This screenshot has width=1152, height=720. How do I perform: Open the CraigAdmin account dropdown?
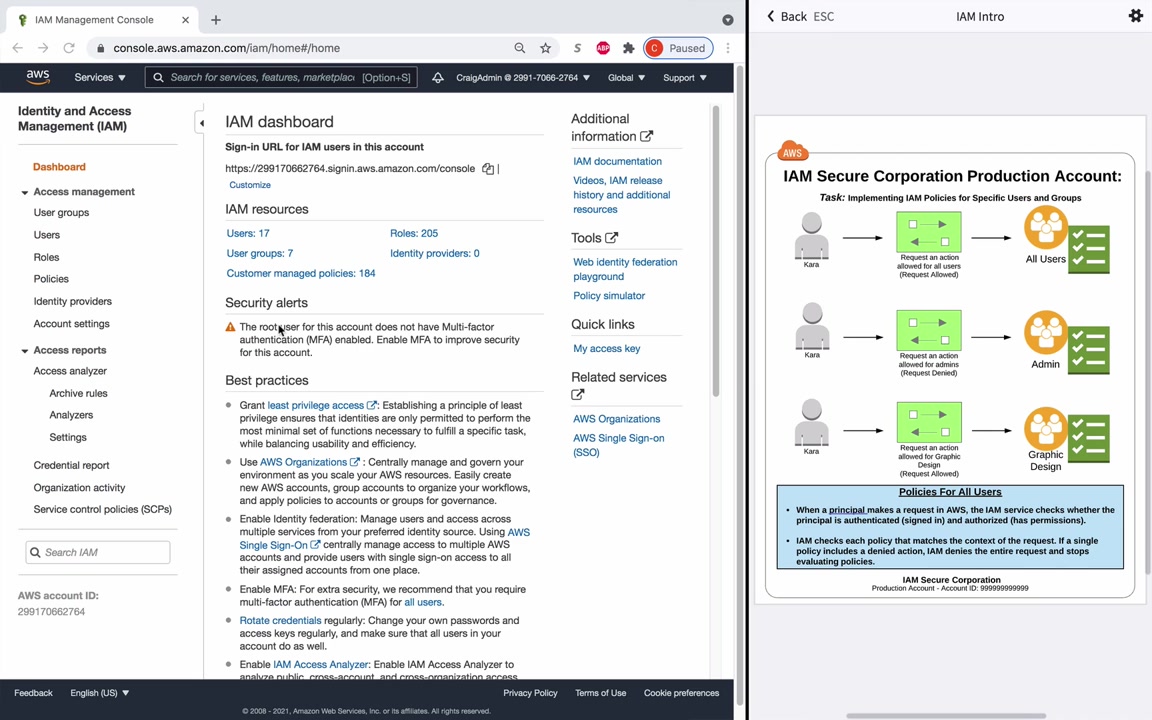(522, 77)
